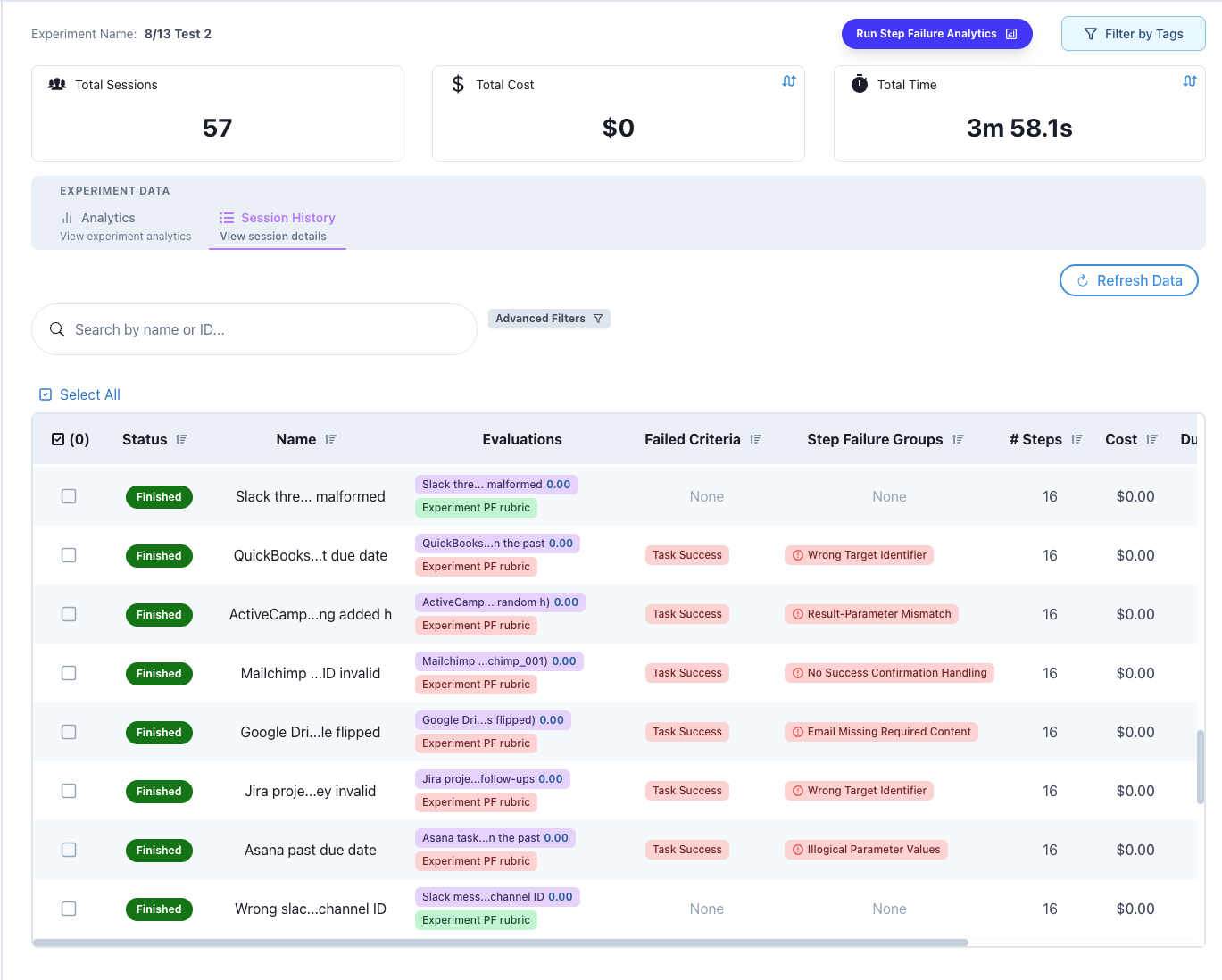
Task: Click Experiment PF rubric in Wrong slac row
Action: coord(476,920)
